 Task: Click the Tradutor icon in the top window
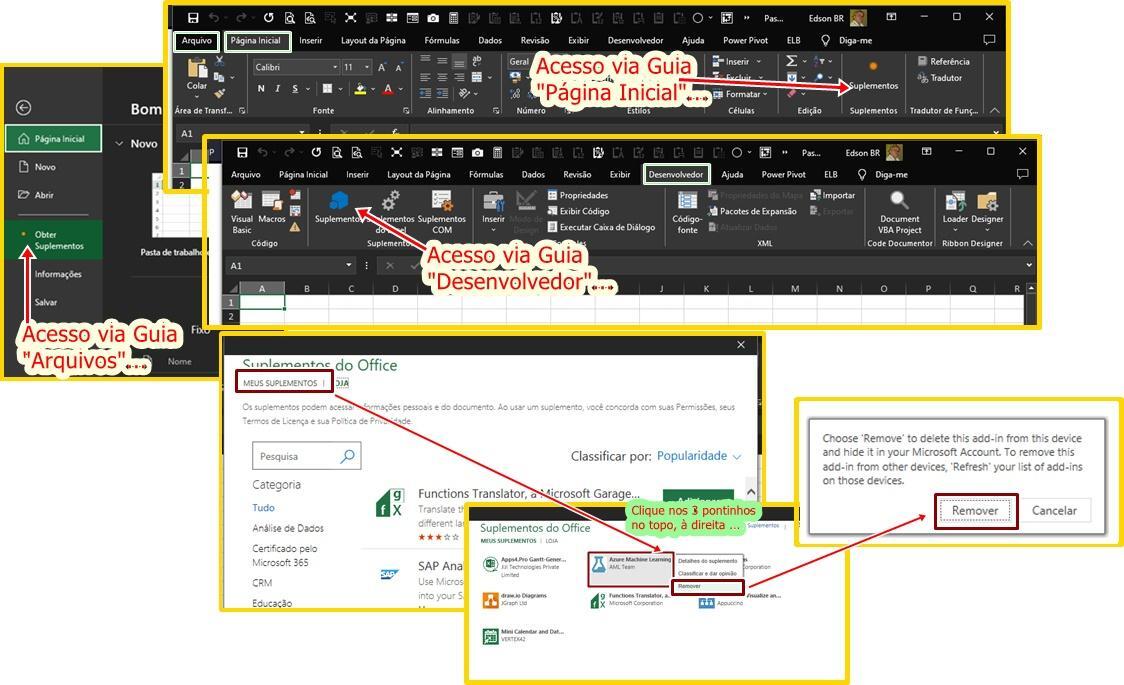coord(922,78)
